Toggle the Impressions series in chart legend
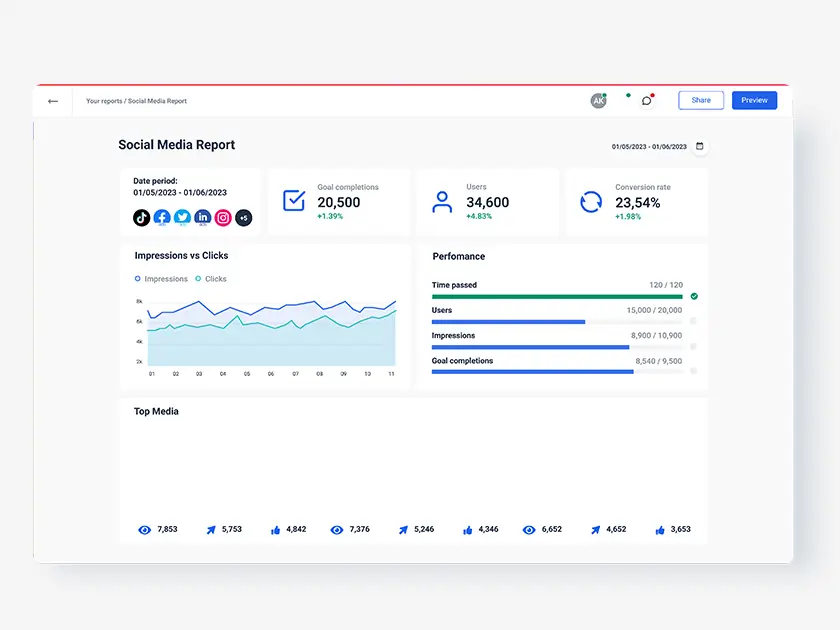This screenshot has width=840, height=630. (161, 279)
